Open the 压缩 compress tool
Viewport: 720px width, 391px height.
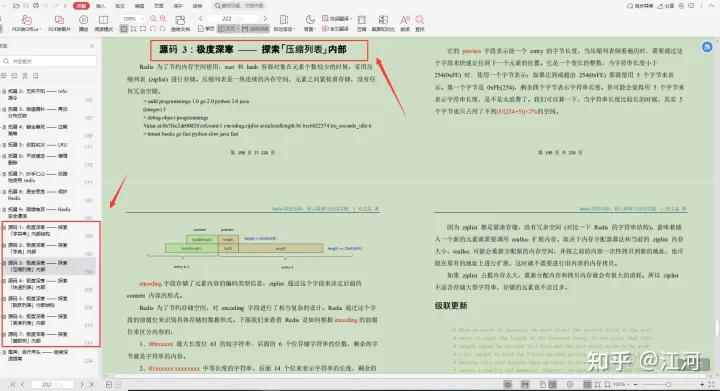pos(362,23)
